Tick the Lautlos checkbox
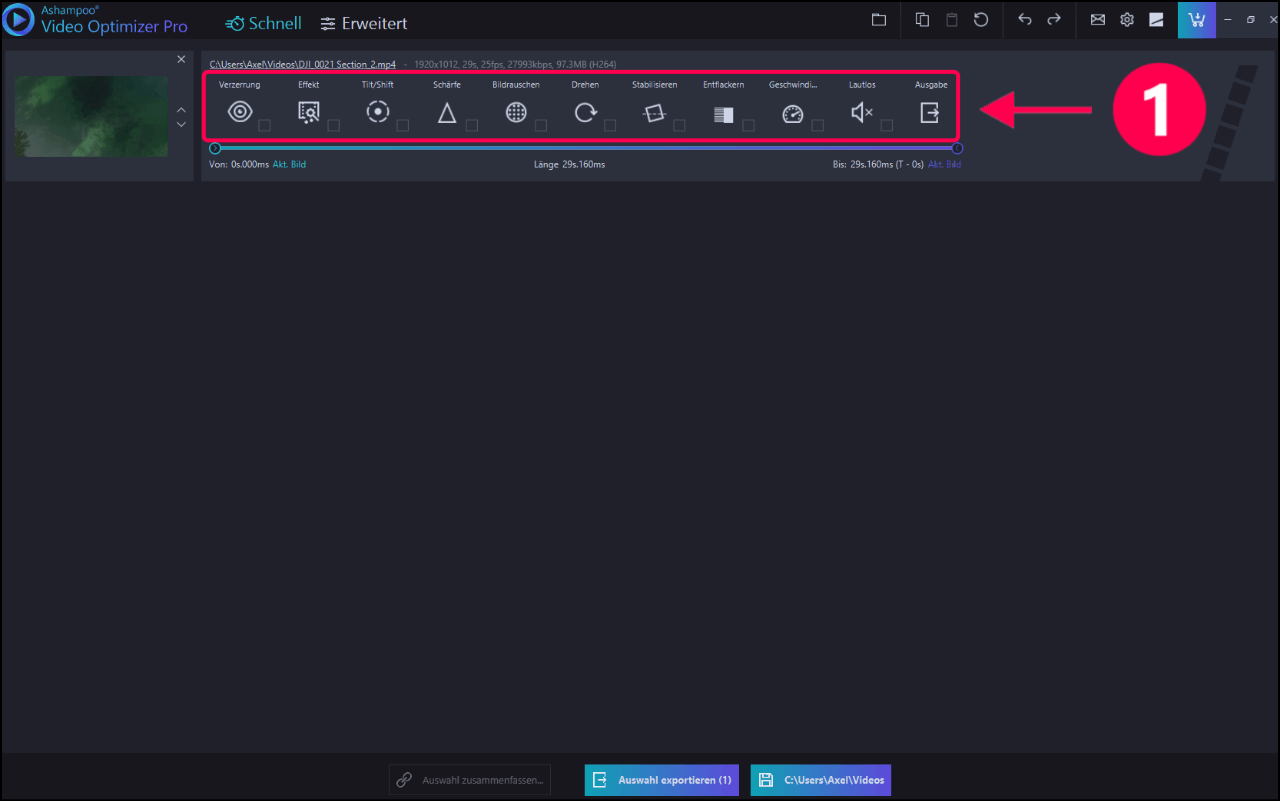Screen dimensions: 1280x801 coord(887,126)
